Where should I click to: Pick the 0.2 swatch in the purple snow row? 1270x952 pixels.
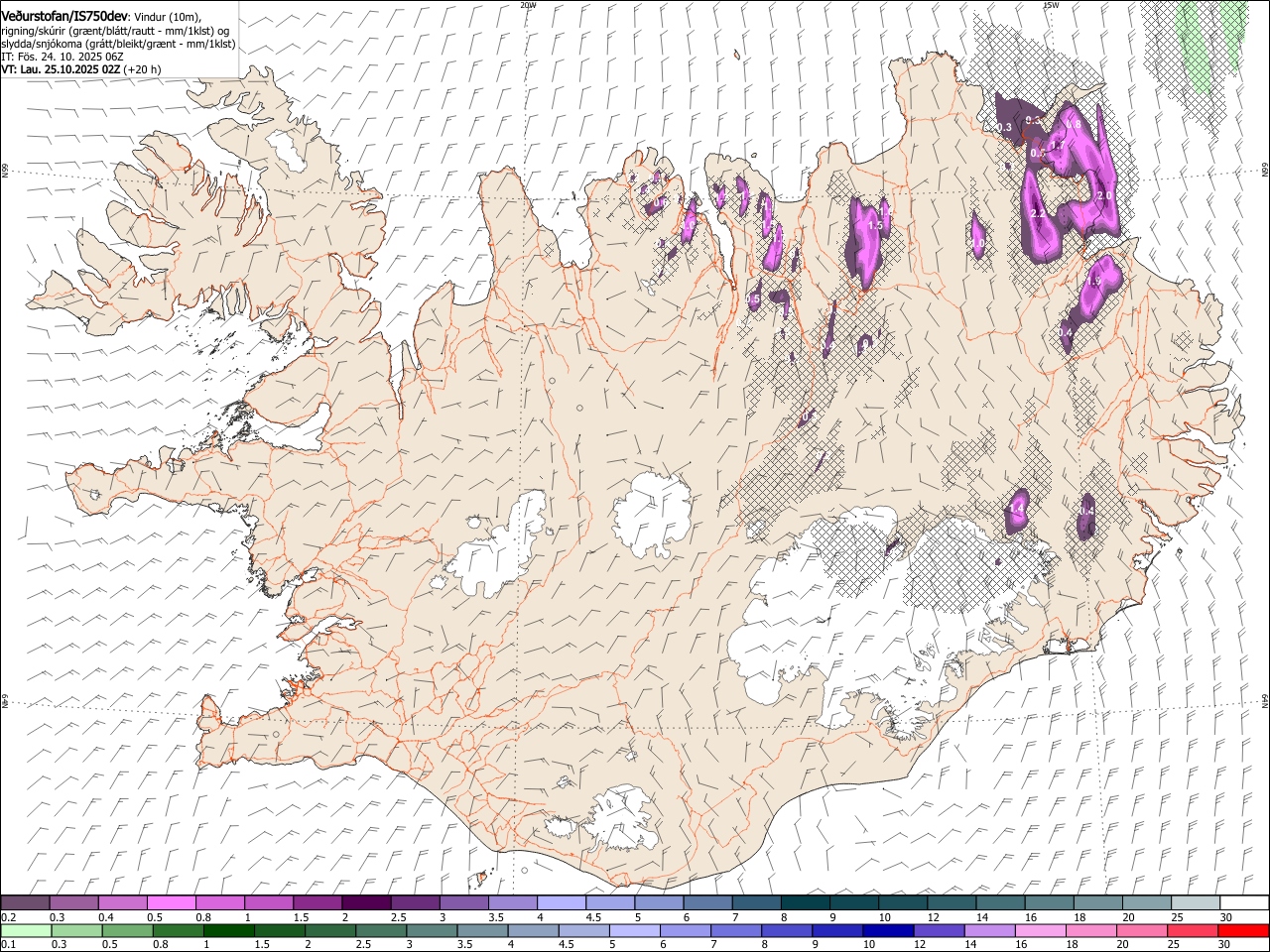25,903
